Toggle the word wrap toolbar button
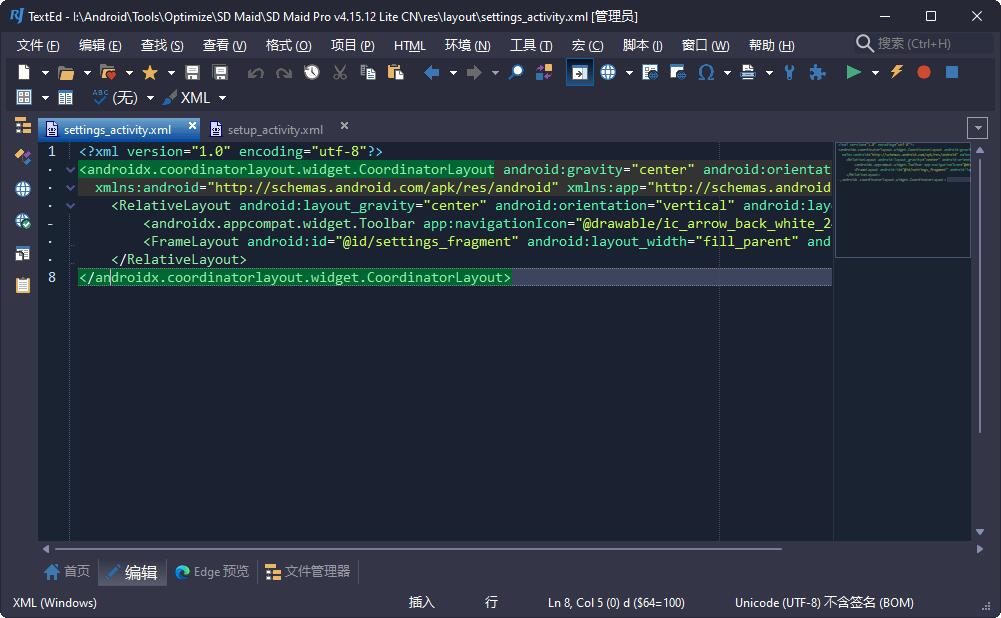 tap(579, 72)
